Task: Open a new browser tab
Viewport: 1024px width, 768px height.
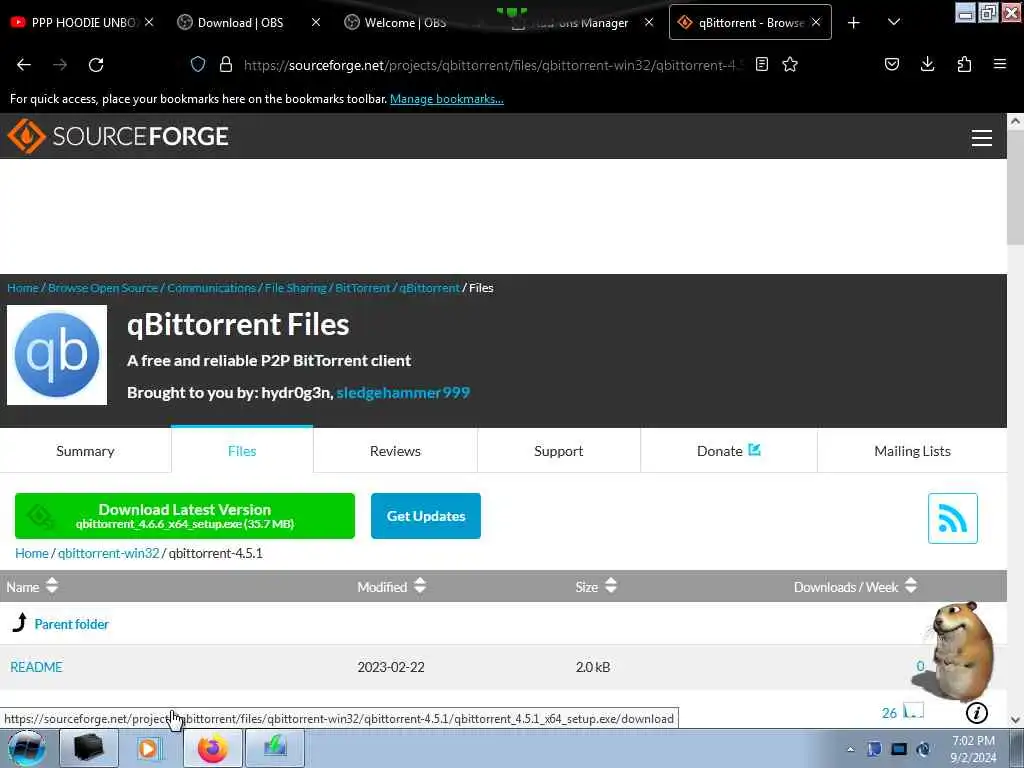Action: [854, 22]
